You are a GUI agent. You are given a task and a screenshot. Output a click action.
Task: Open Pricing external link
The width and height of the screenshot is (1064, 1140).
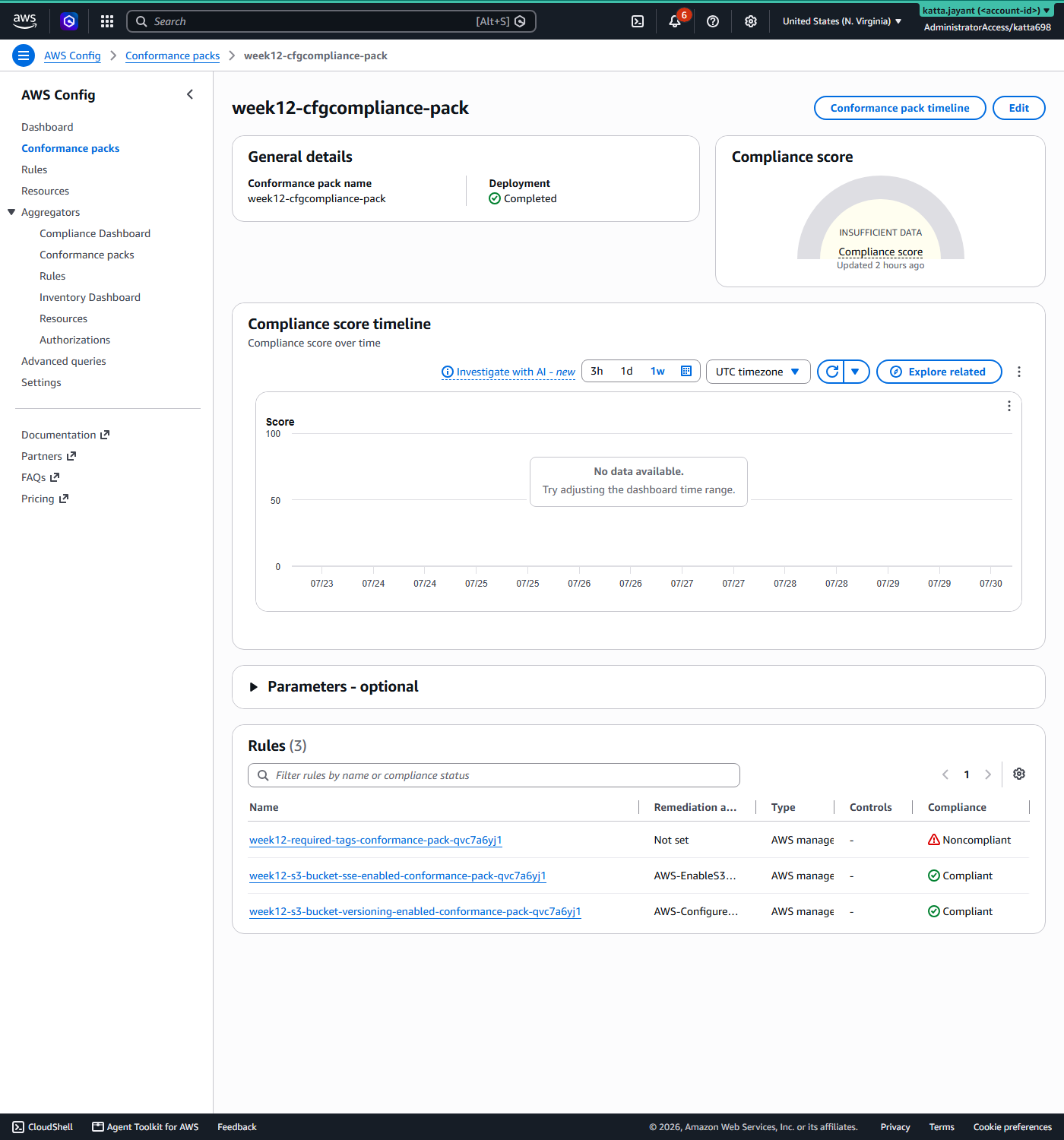coord(45,499)
